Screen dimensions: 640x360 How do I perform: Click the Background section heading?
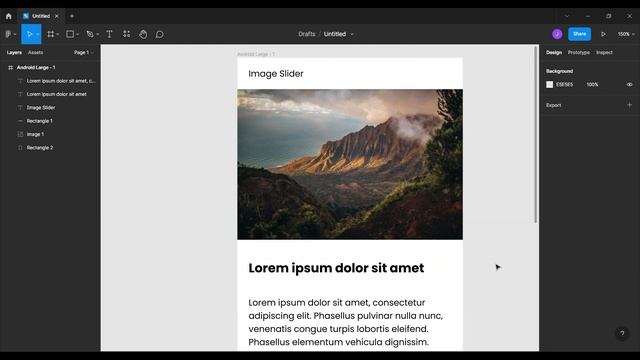coord(560,71)
